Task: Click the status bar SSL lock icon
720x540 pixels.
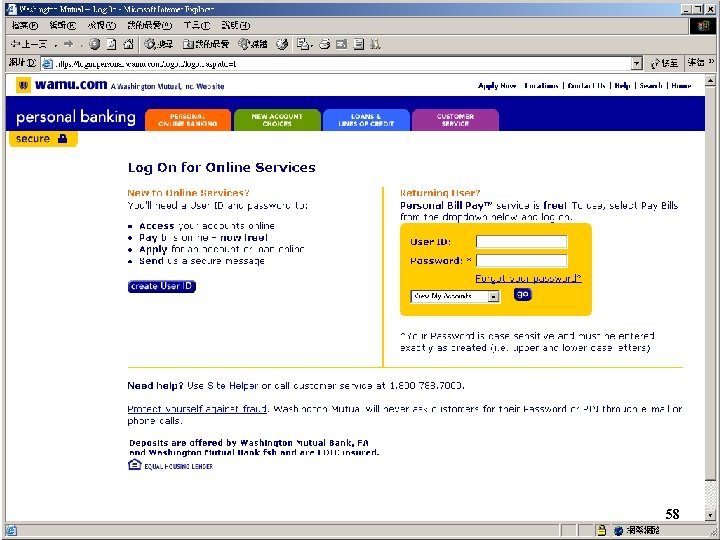Action: (x=601, y=530)
